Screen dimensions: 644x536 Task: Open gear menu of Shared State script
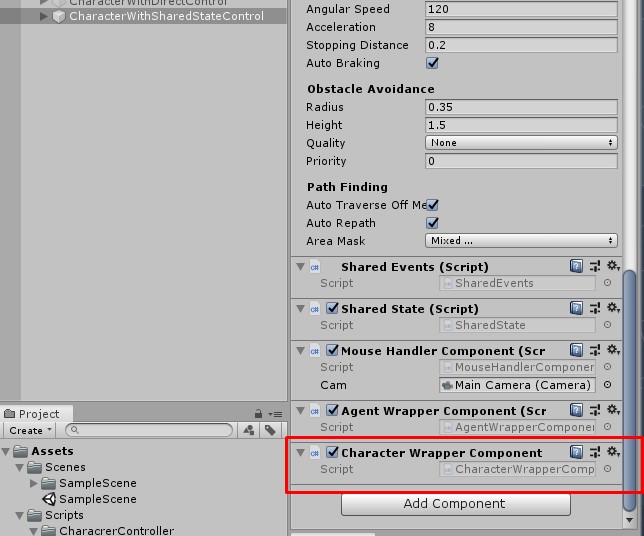613,308
